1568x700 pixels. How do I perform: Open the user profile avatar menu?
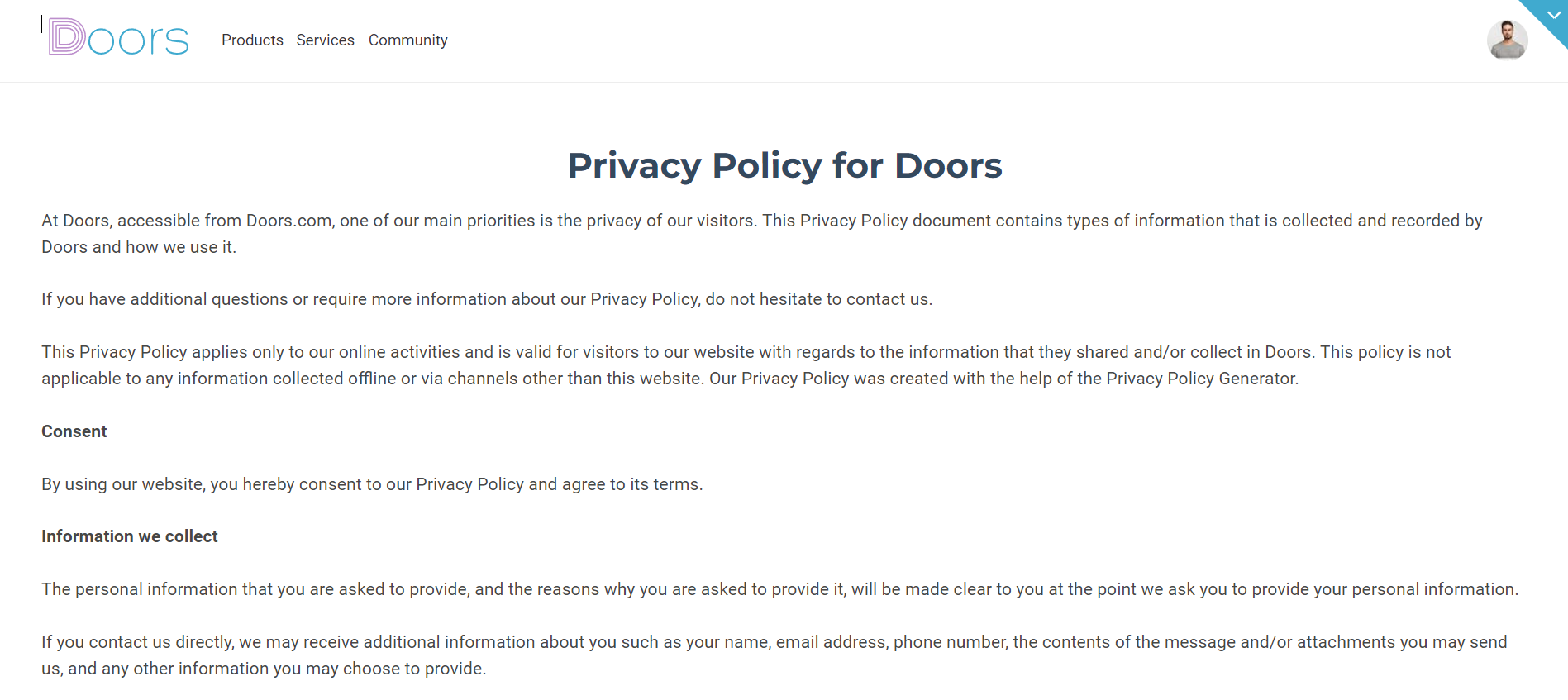[x=1507, y=40]
